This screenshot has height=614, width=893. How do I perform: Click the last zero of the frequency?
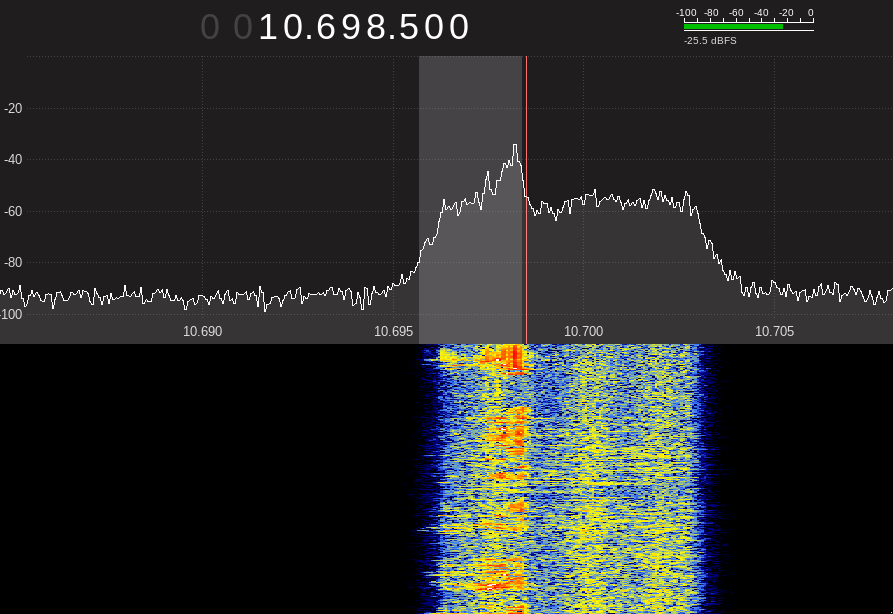click(x=459, y=28)
